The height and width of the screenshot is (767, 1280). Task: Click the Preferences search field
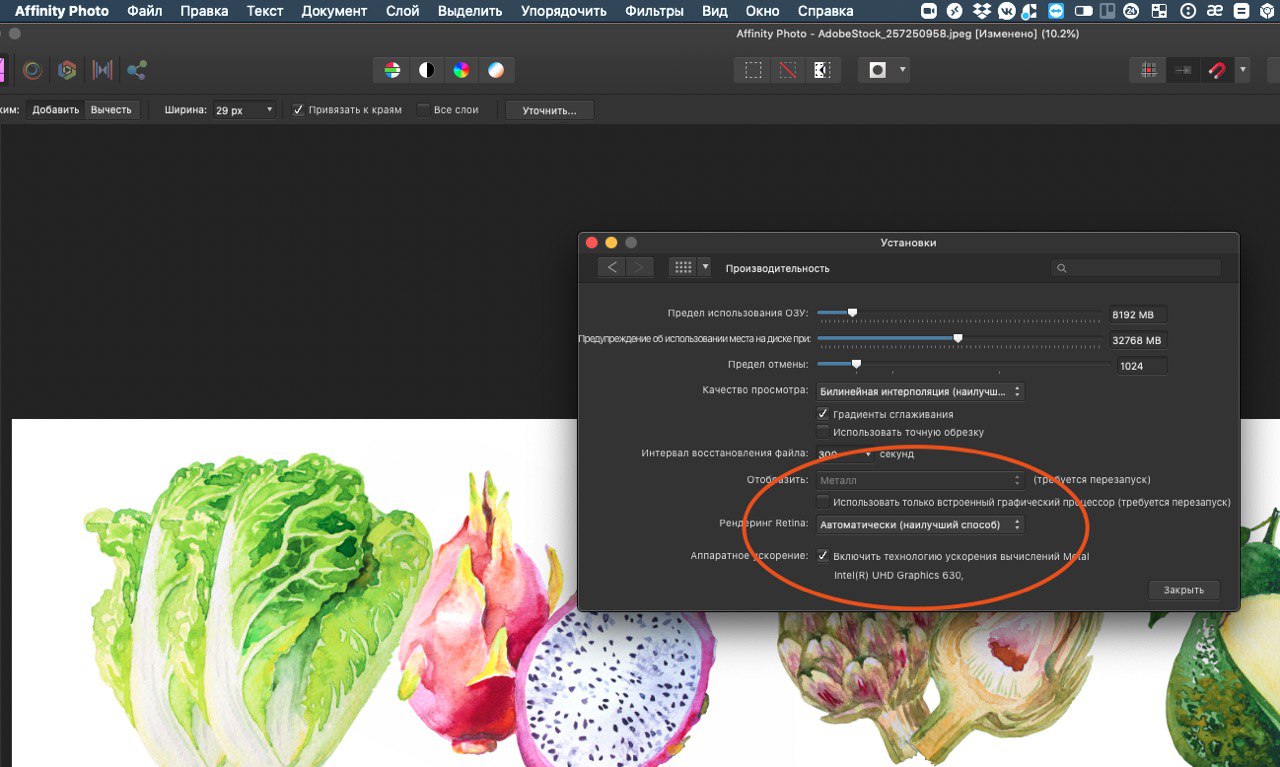(1136, 268)
